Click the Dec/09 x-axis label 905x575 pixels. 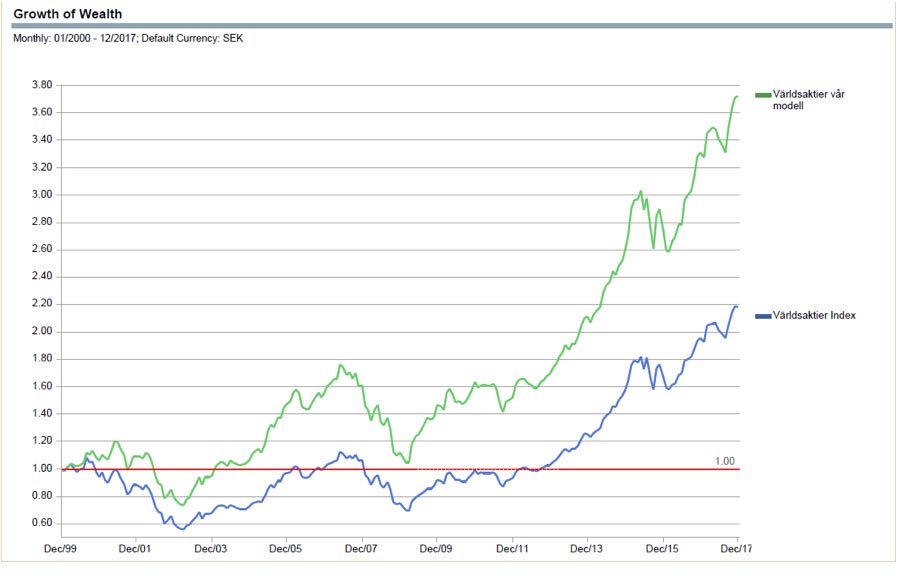436,548
